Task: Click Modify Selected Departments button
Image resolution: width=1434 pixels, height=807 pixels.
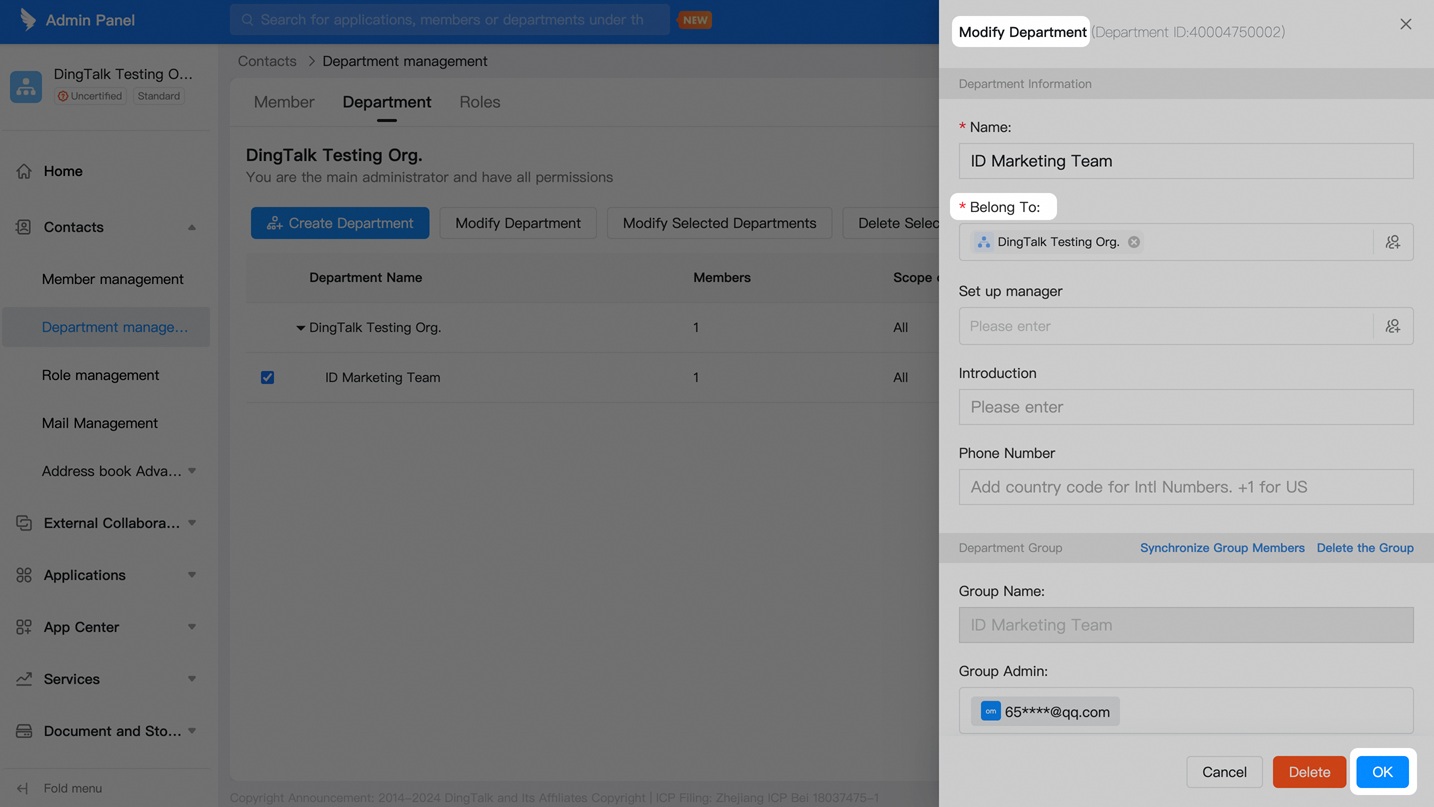Action: 720,223
